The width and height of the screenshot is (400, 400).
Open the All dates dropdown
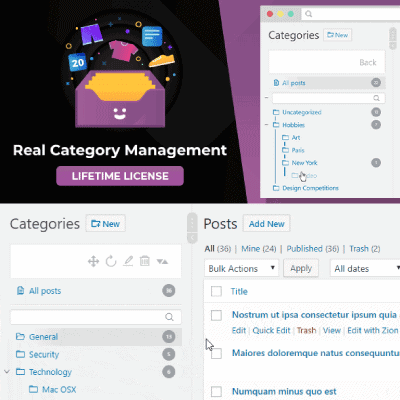tap(365, 268)
